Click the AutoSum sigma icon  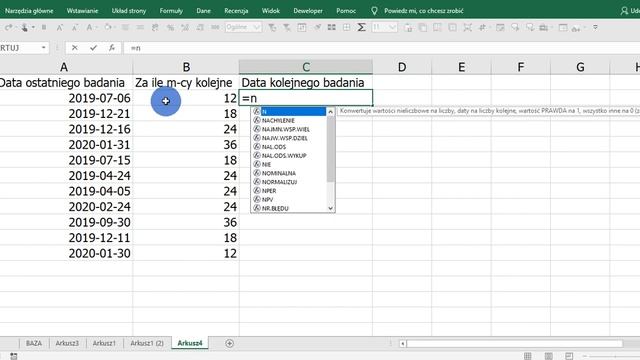coord(361,27)
